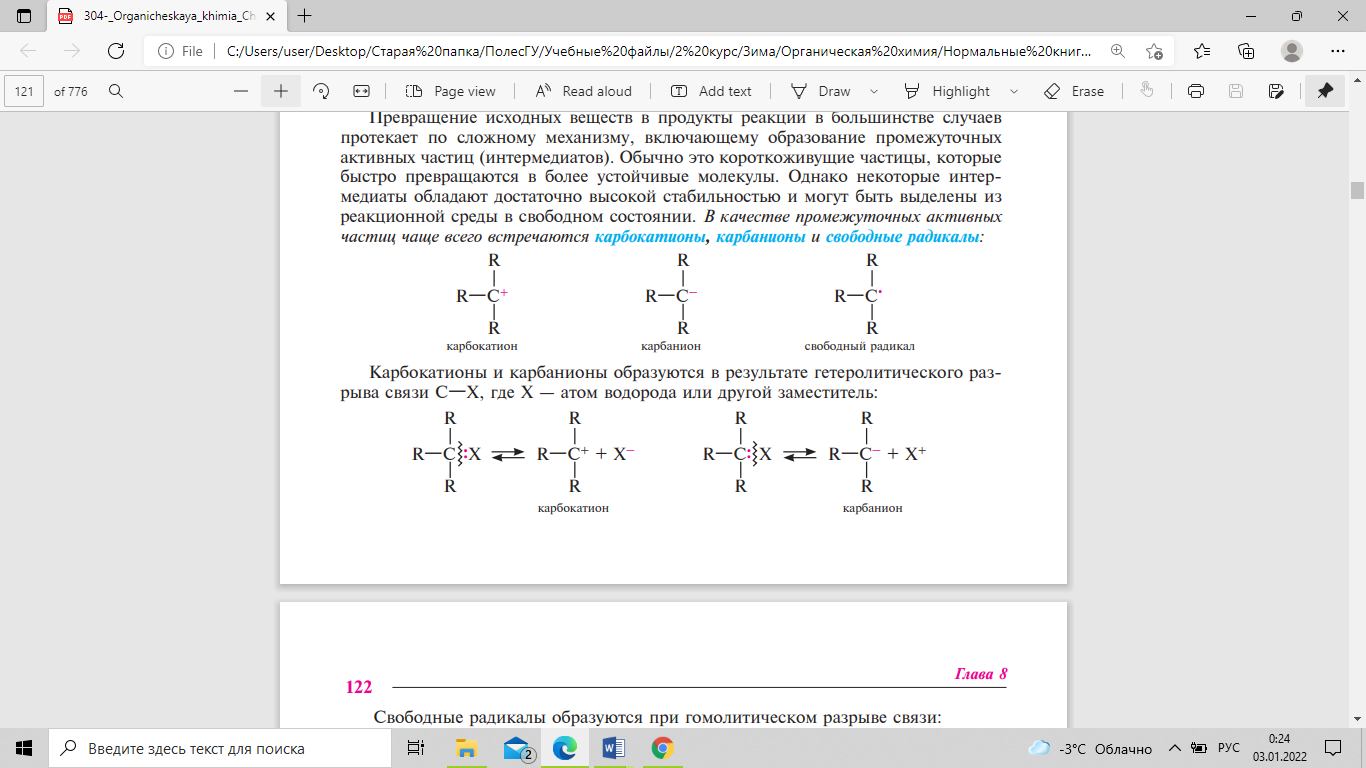This screenshot has height=768, width=1366.
Task: Open Google Chrome from taskbar
Action: tap(662, 748)
